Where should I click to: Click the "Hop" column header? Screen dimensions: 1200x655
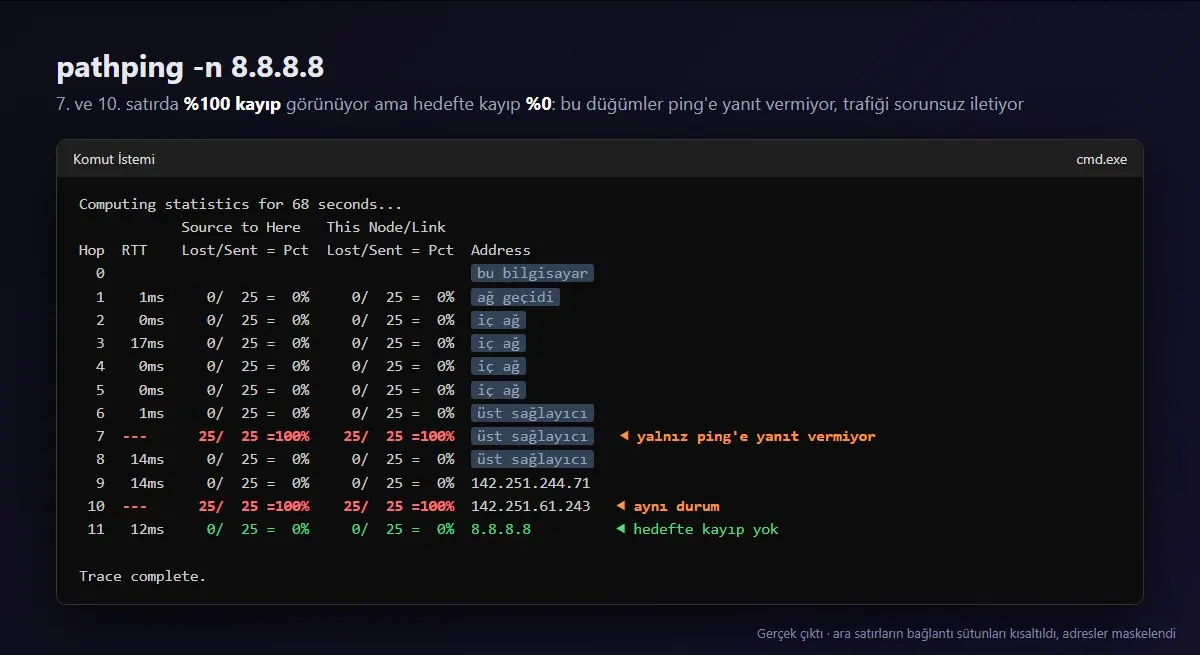tap(92, 250)
